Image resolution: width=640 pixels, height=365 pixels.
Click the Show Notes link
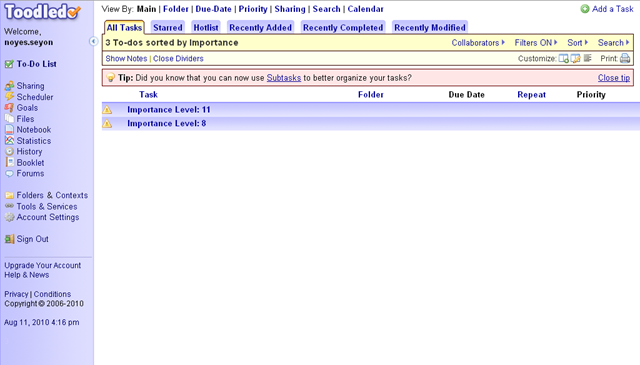126,58
